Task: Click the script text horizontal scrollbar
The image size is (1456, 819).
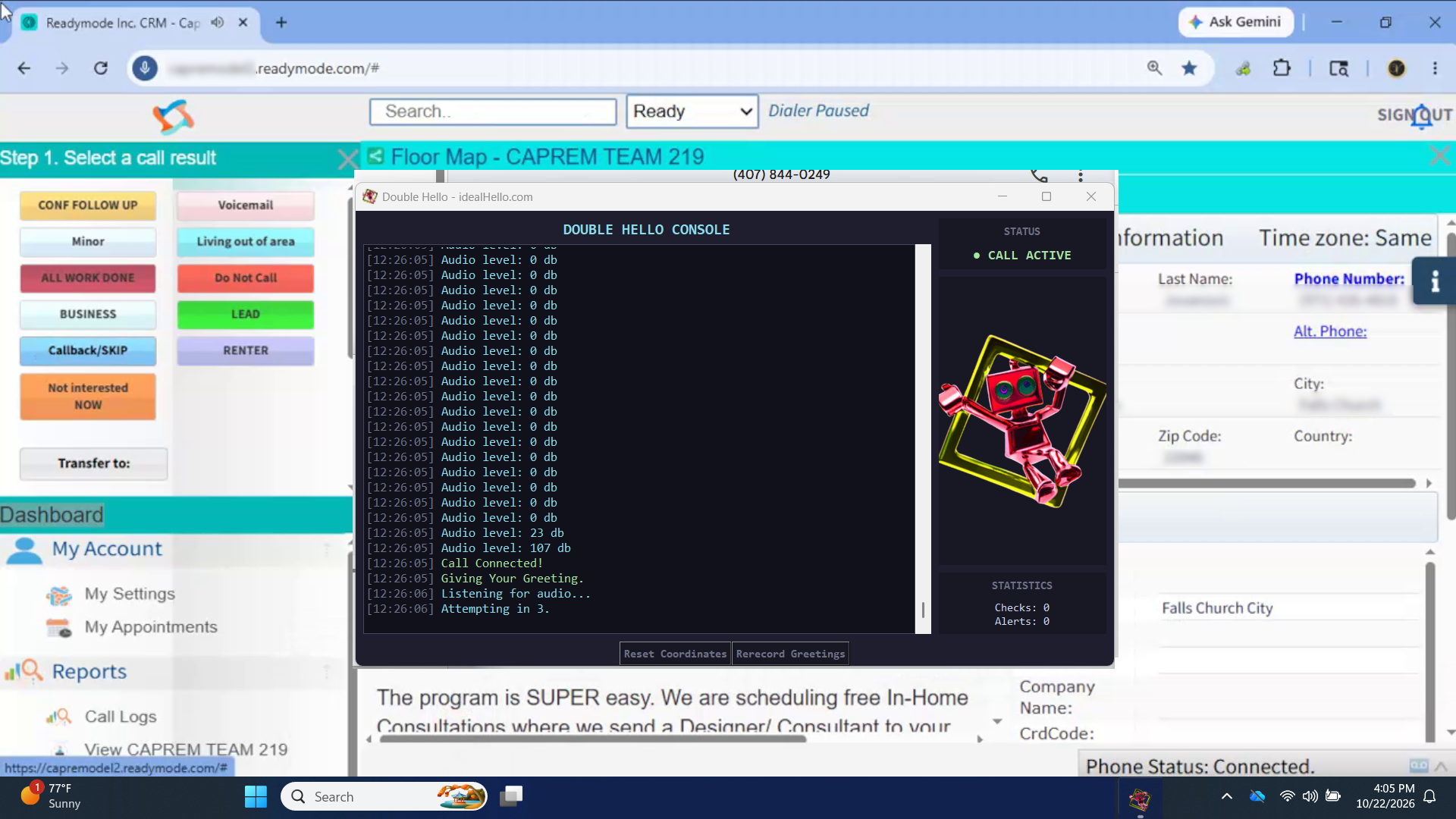Action: point(593,739)
